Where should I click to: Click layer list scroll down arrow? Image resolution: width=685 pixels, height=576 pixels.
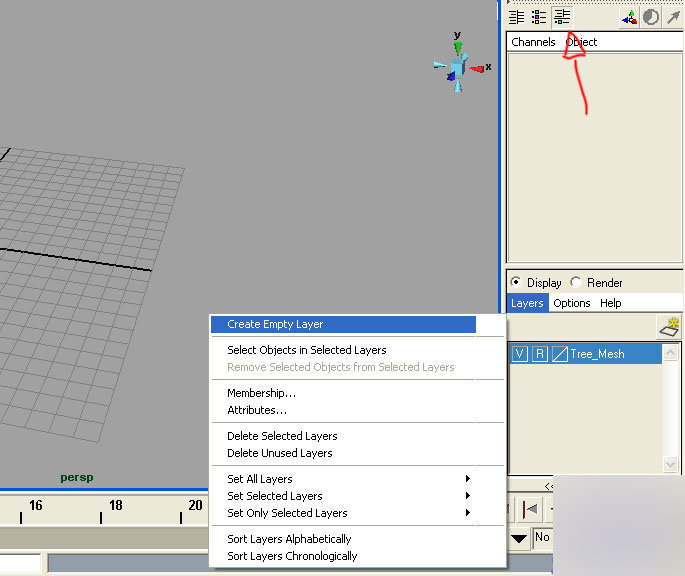click(x=671, y=464)
